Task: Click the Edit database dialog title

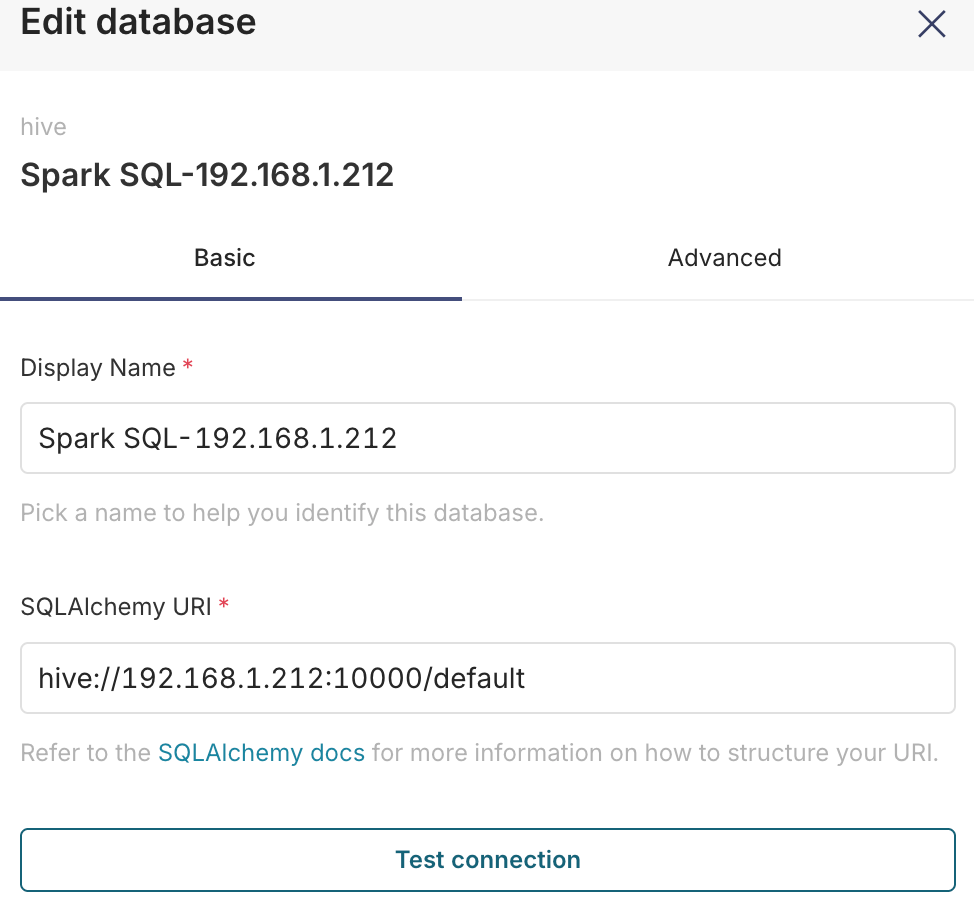Action: coord(138,22)
